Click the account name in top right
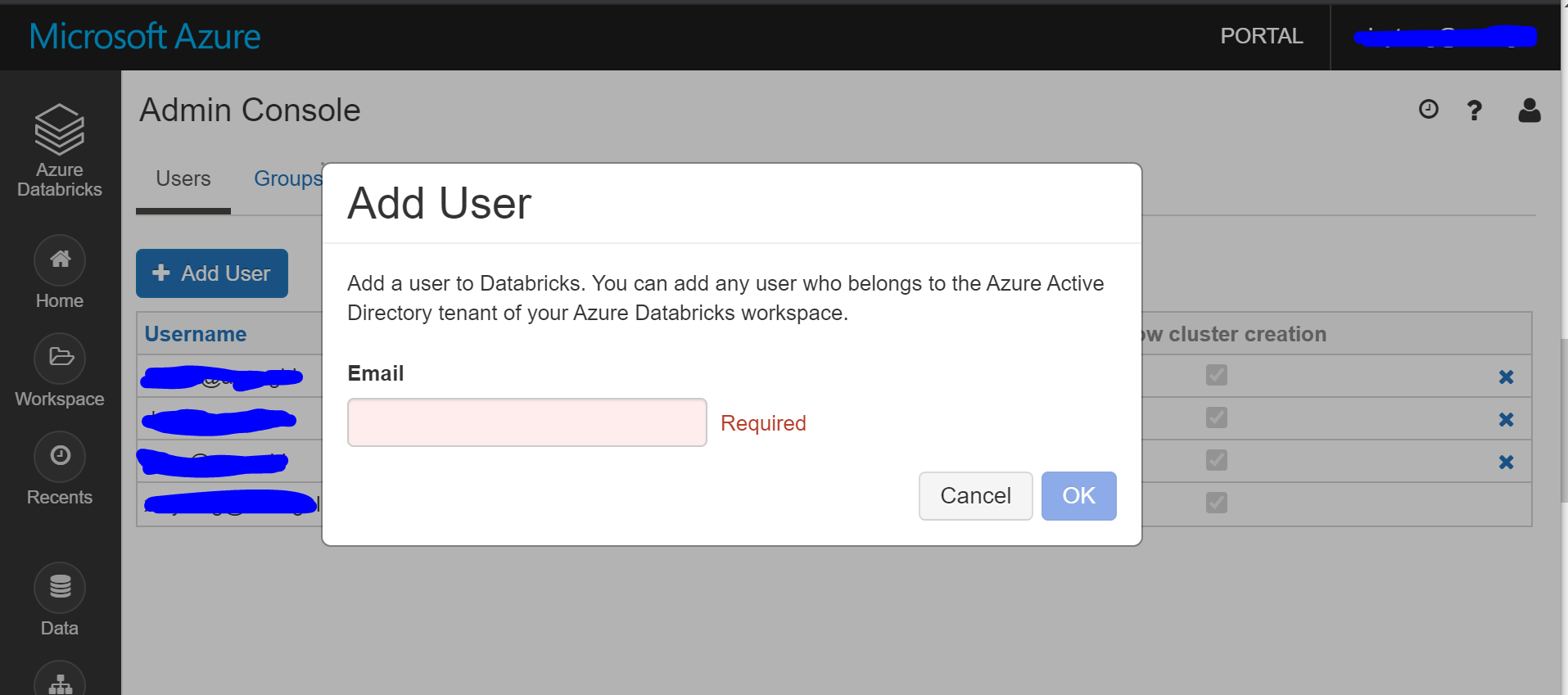The width and height of the screenshot is (1568, 695). (1445, 36)
